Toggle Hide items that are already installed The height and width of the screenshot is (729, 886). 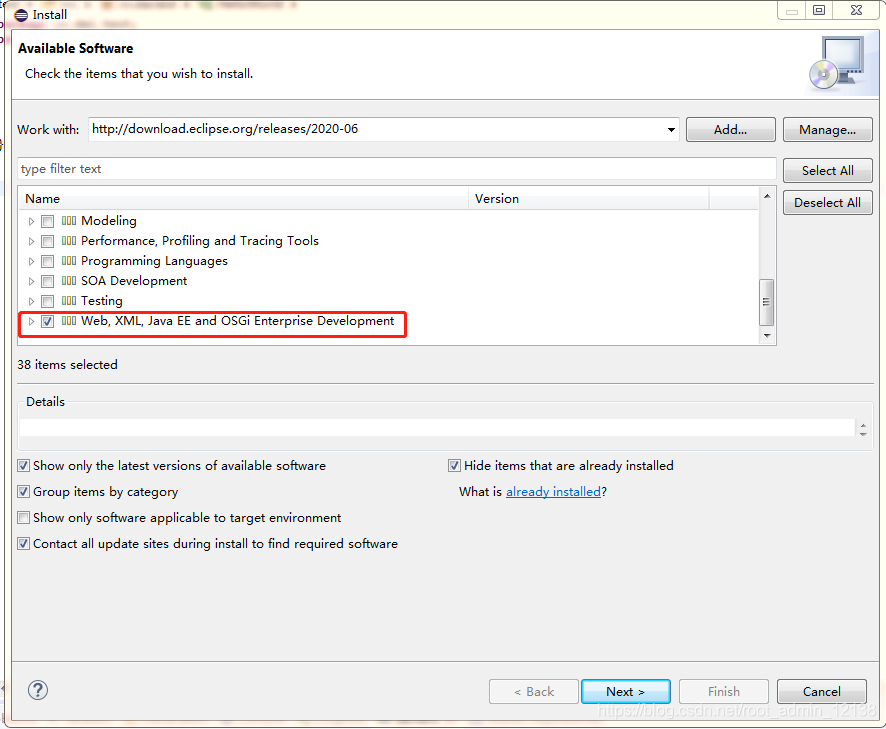(x=454, y=466)
